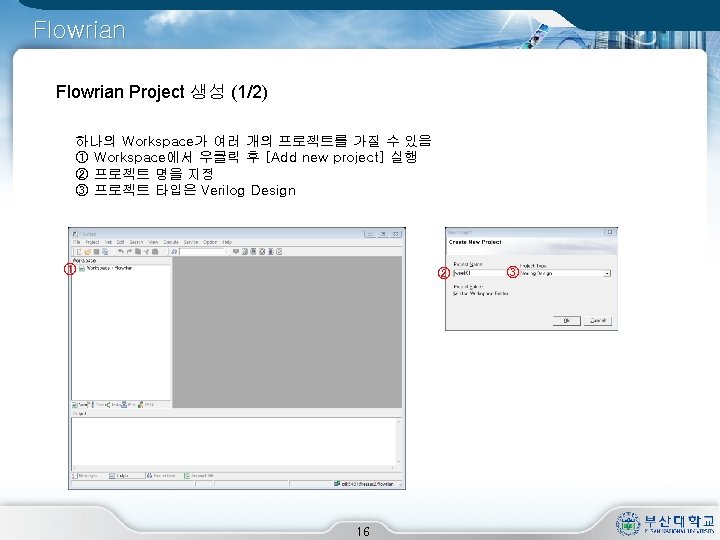Select the Workspace - Flowrian tree item
Viewport: 720px width, 540px height.
(109, 268)
